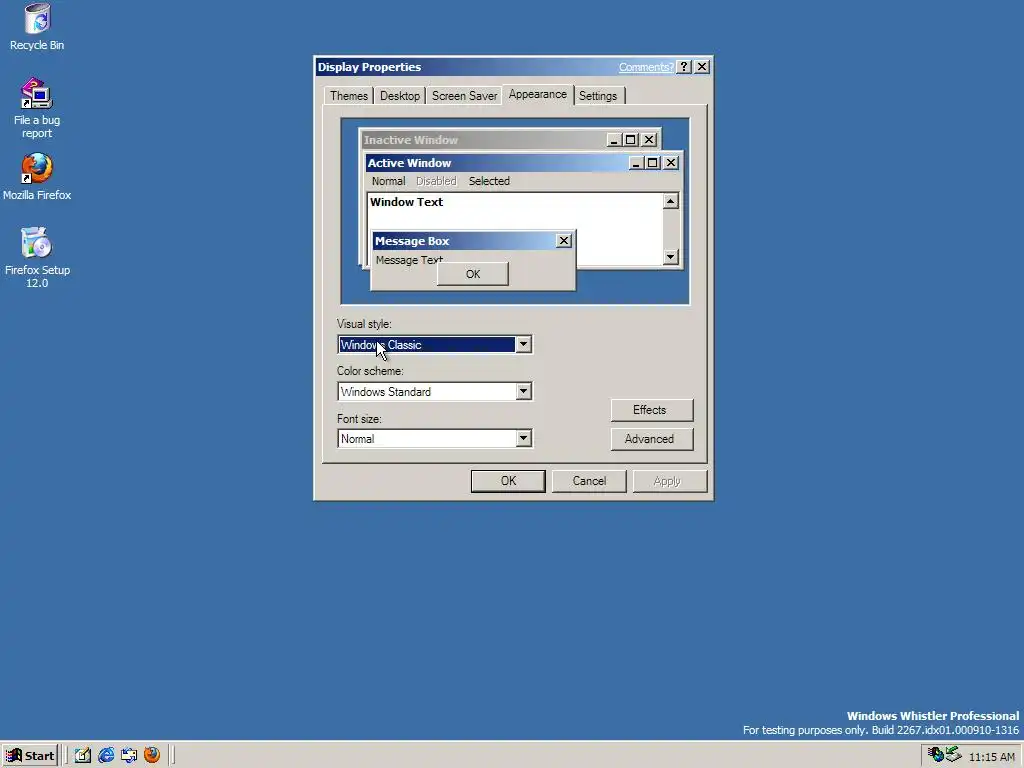Screen dimensions: 1024x768
Task: Click the Inactive Window minimize button in preview
Action: [613, 140]
